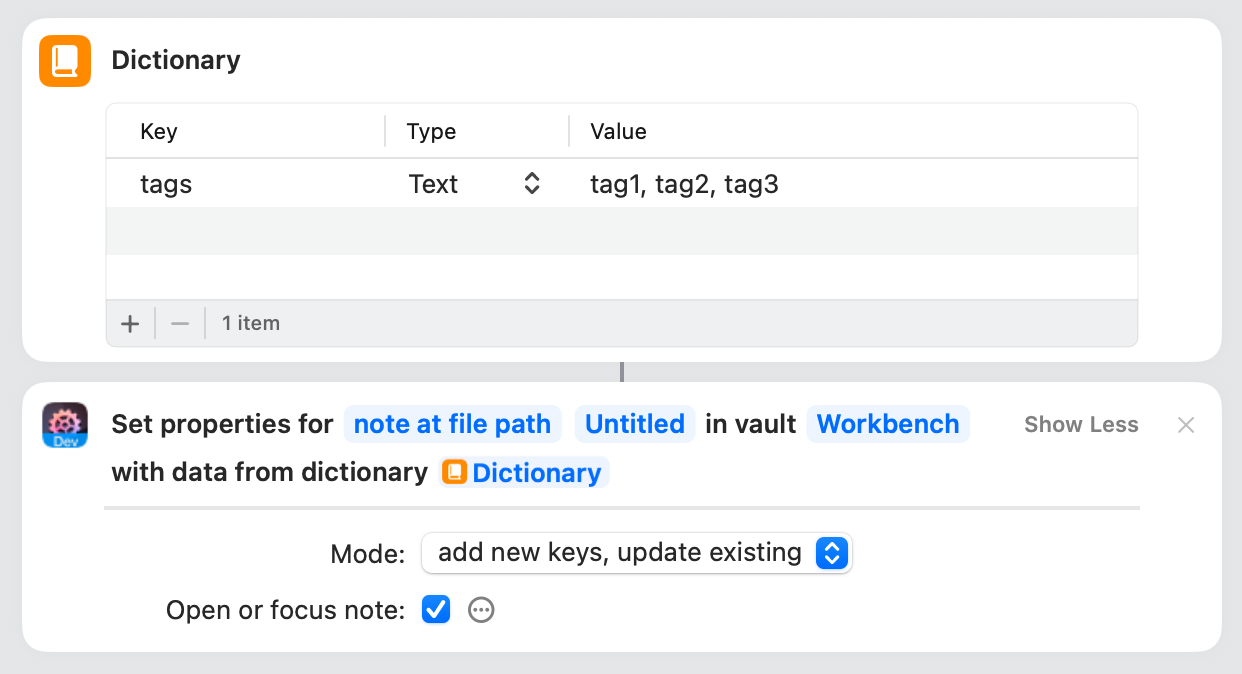
Task: Edit the Untitled file path field
Action: 634,425
